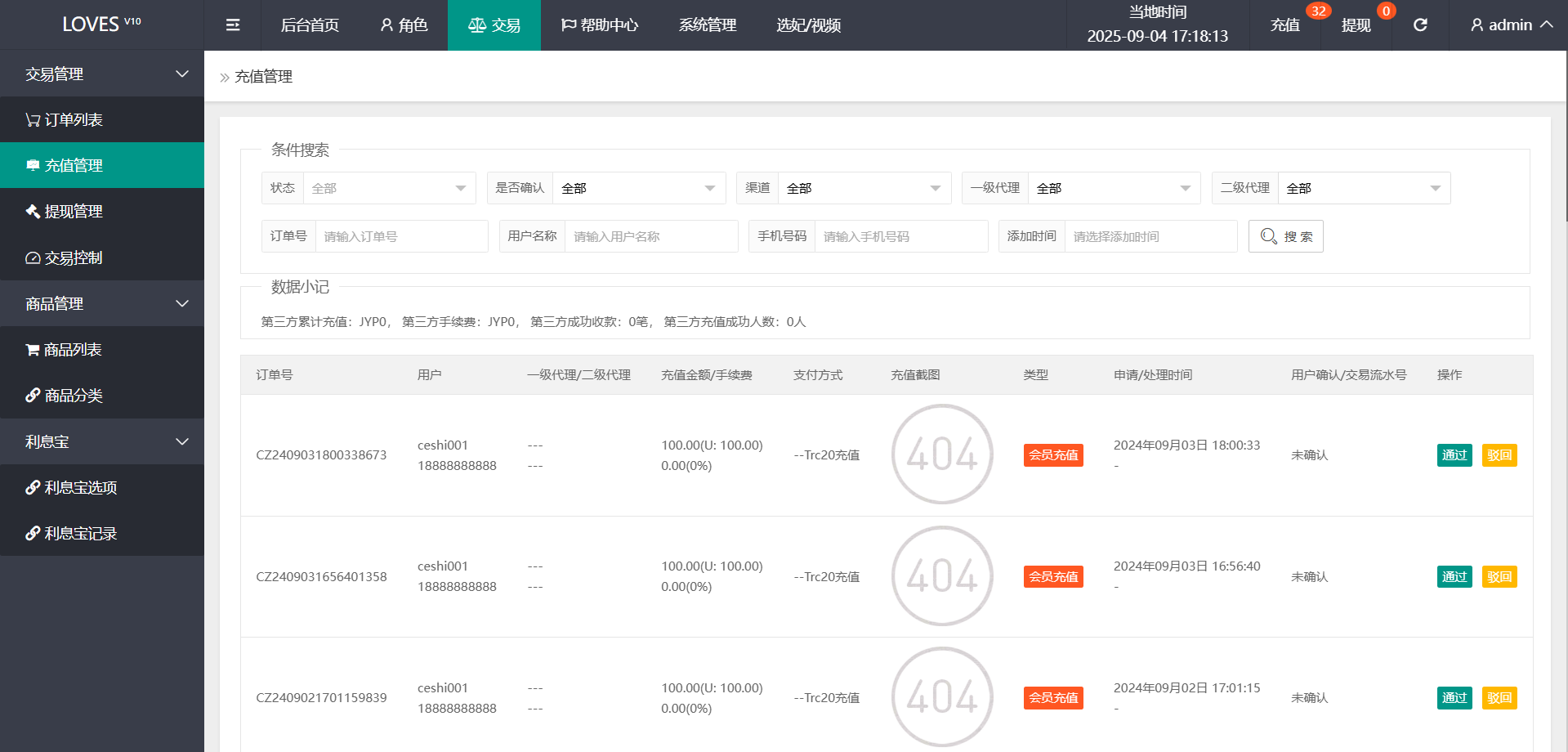
Task: Click the shopping cart icon for 订单列表
Action: point(33,120)
